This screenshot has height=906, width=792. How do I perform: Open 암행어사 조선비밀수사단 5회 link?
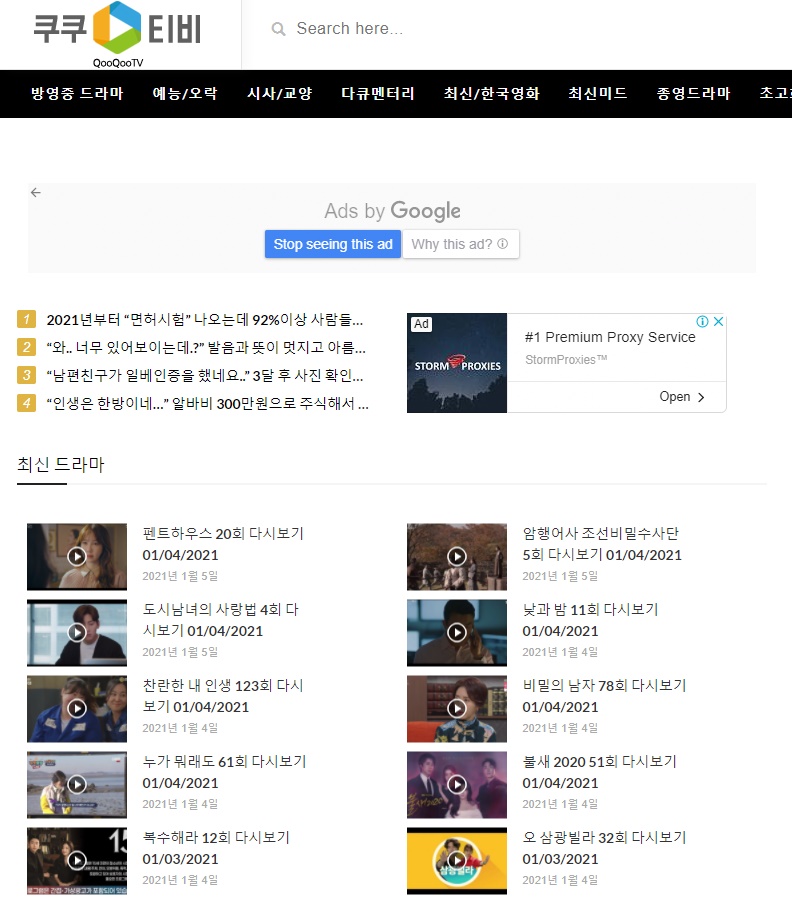602,544
